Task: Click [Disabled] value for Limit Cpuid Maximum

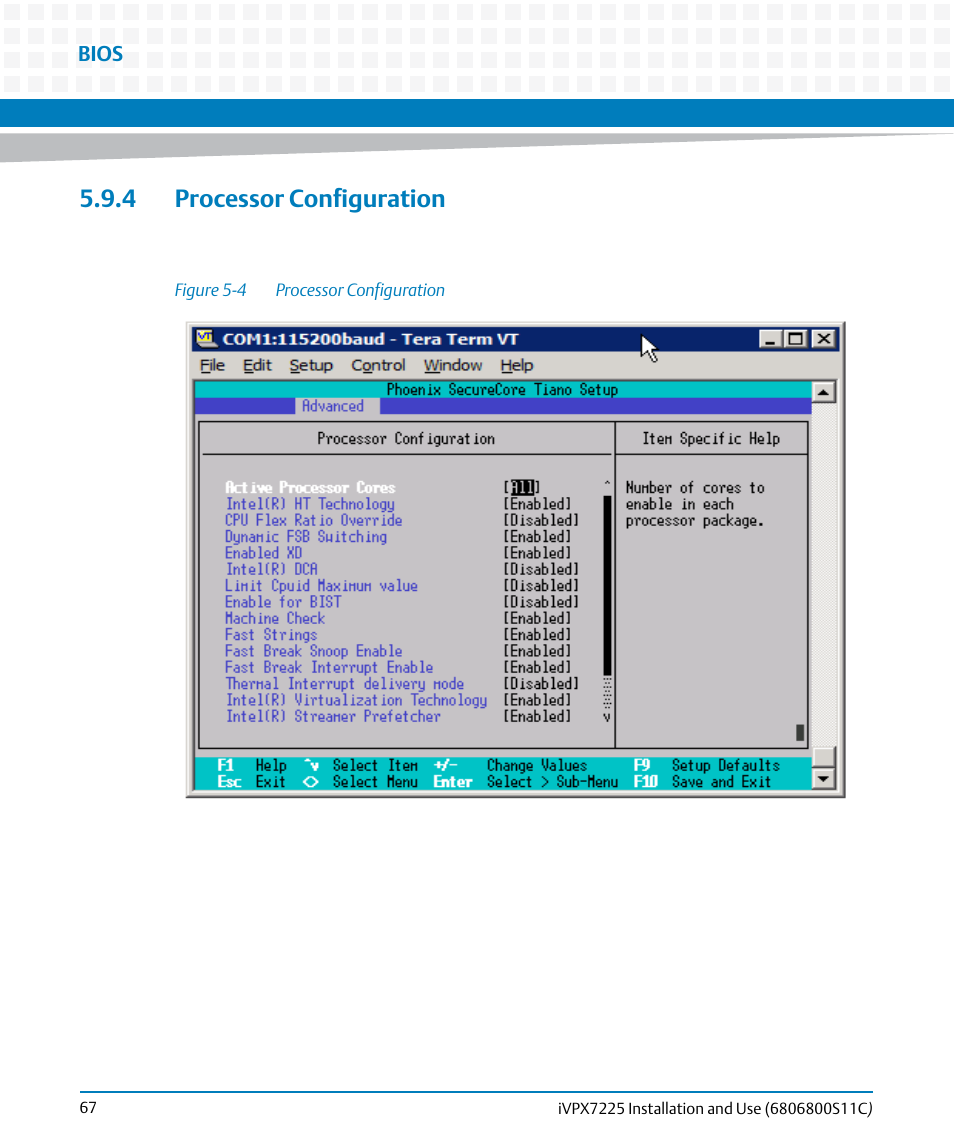Action: [541, 586]
